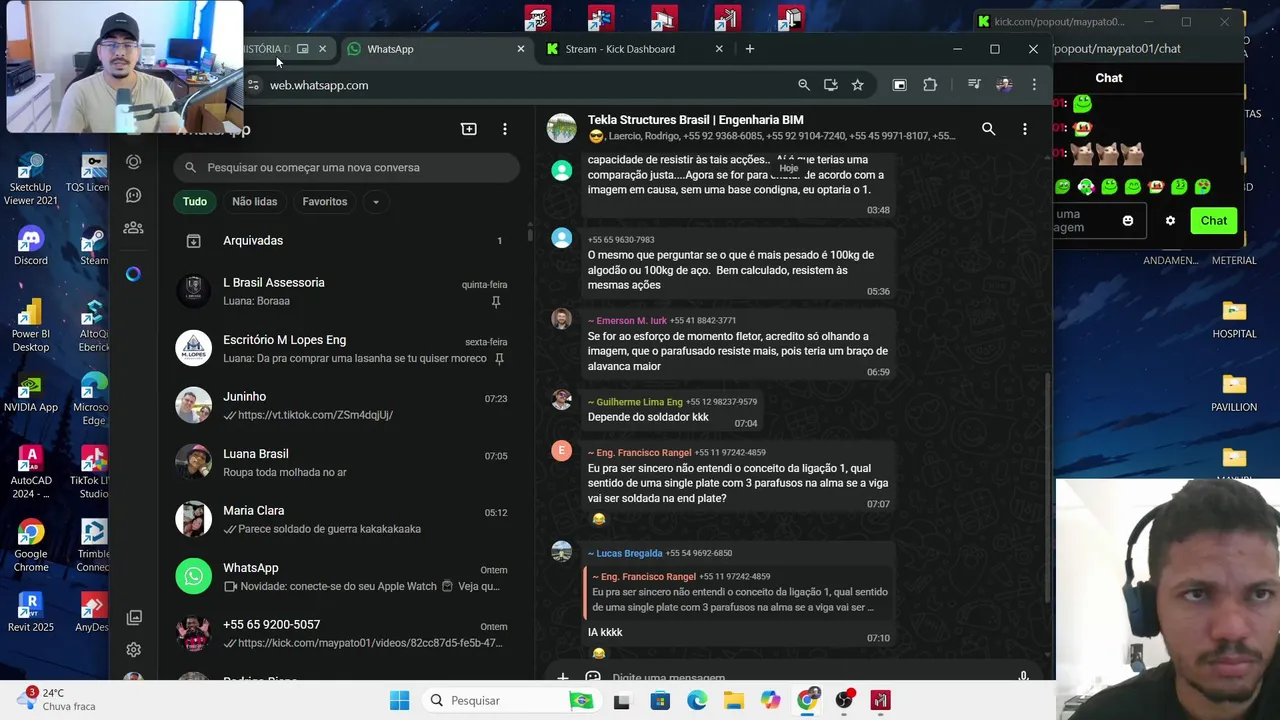Viewport: 1280px width, 720px height.
Task: Open the Tekla Structures Brasil group avatar
Action: coord(562,128)
